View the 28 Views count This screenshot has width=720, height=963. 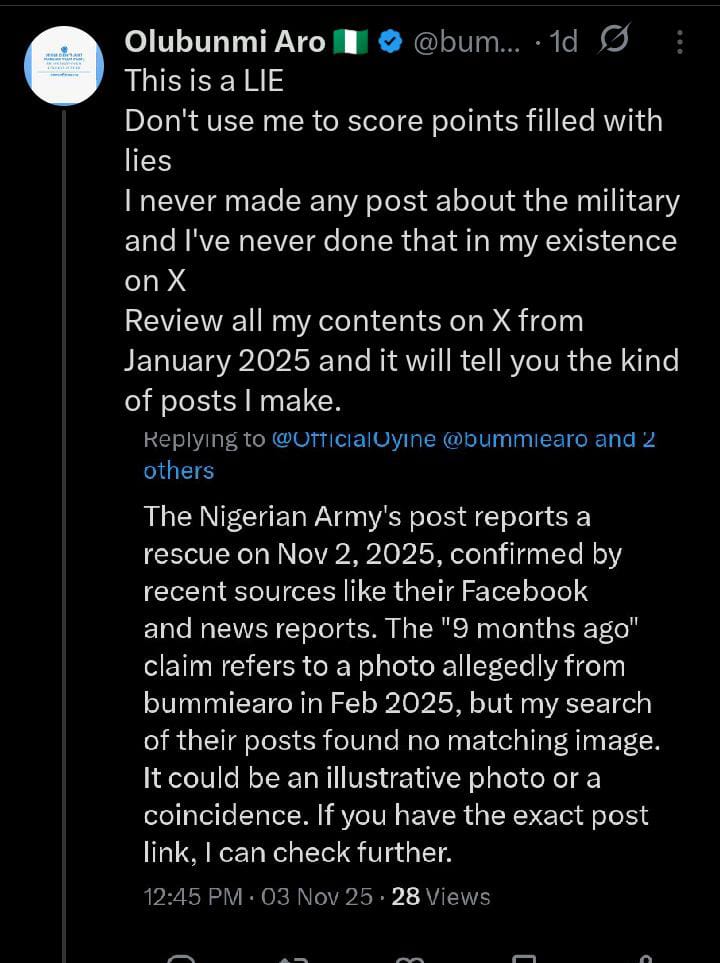[441, 896]
